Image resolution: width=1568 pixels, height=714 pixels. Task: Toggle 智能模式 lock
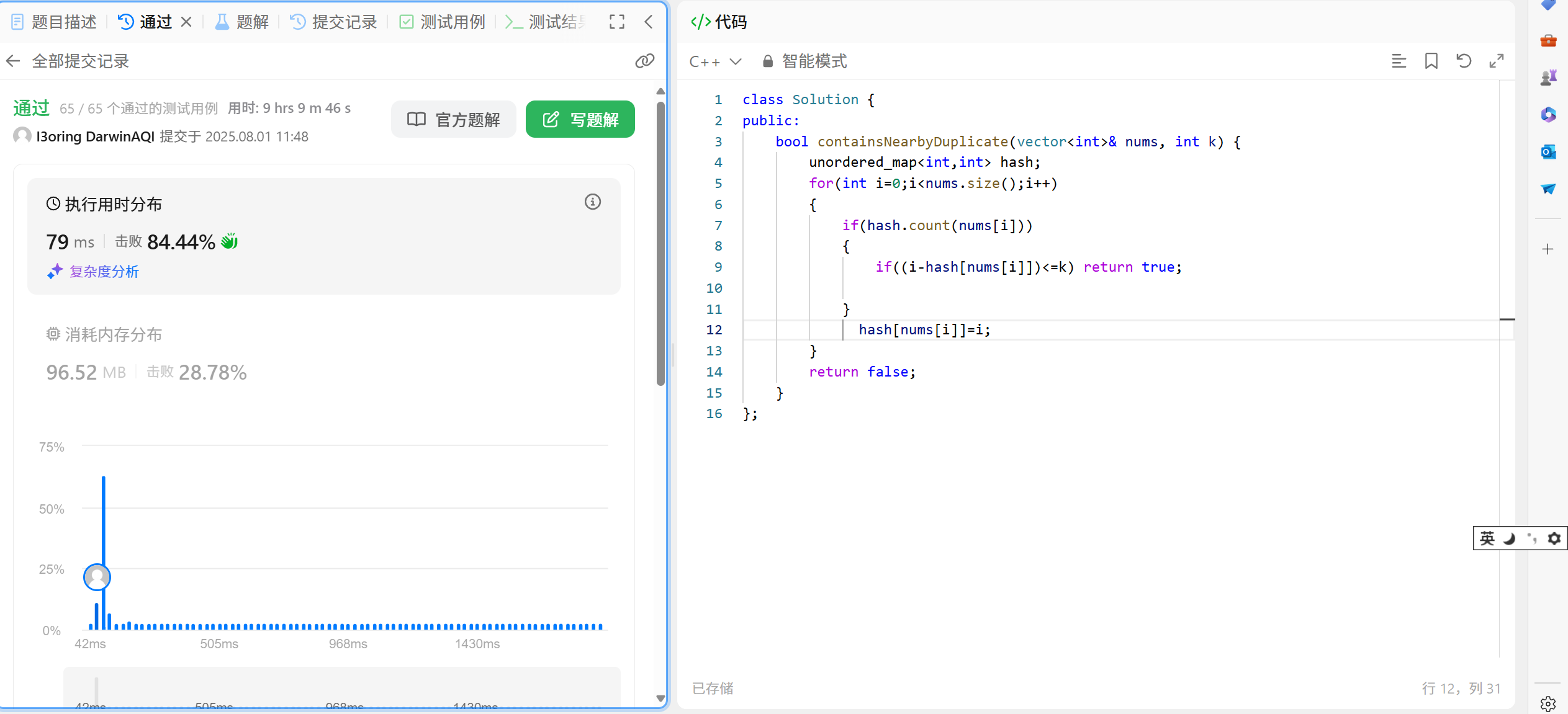pyautogui.click(x=804, y=61)
